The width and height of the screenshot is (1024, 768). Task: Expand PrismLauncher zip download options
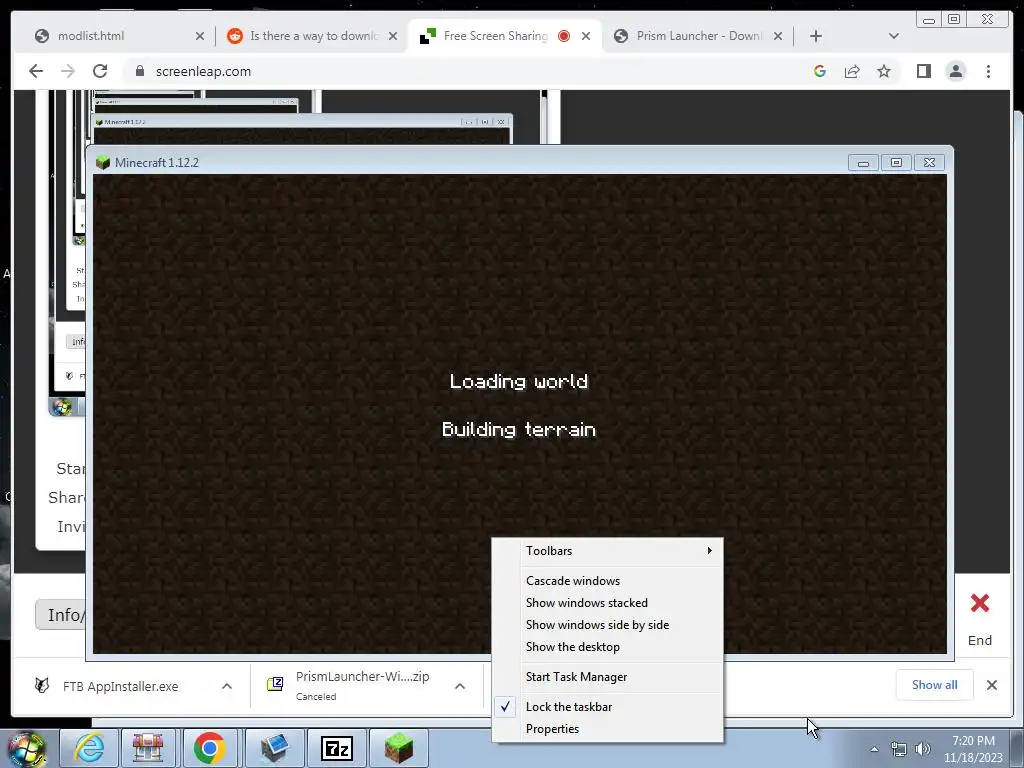460,686
